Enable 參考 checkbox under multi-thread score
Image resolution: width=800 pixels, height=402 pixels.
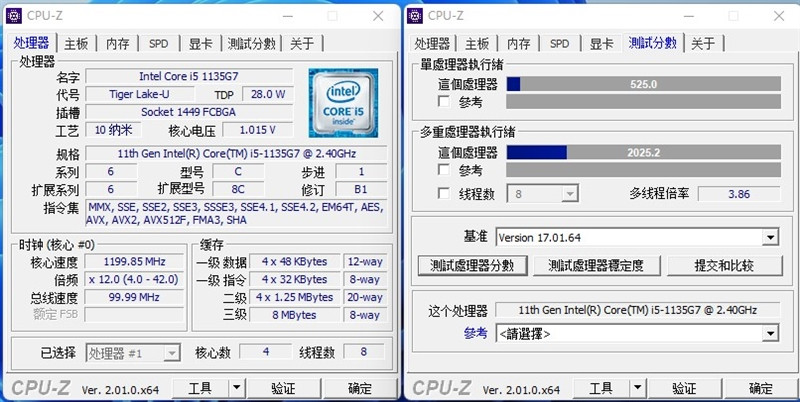point(444,169)
